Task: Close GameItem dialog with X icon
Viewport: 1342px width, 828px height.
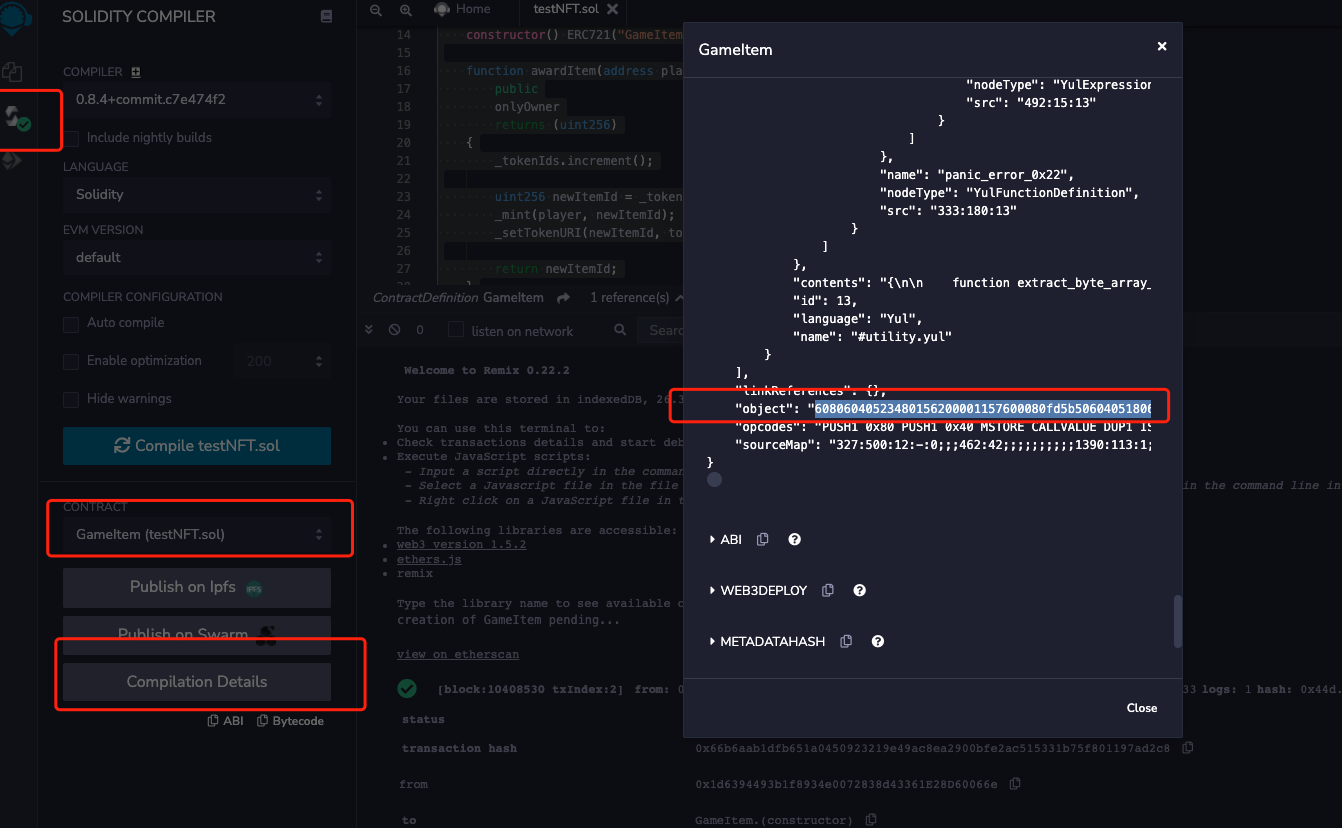Action: 1162,46
